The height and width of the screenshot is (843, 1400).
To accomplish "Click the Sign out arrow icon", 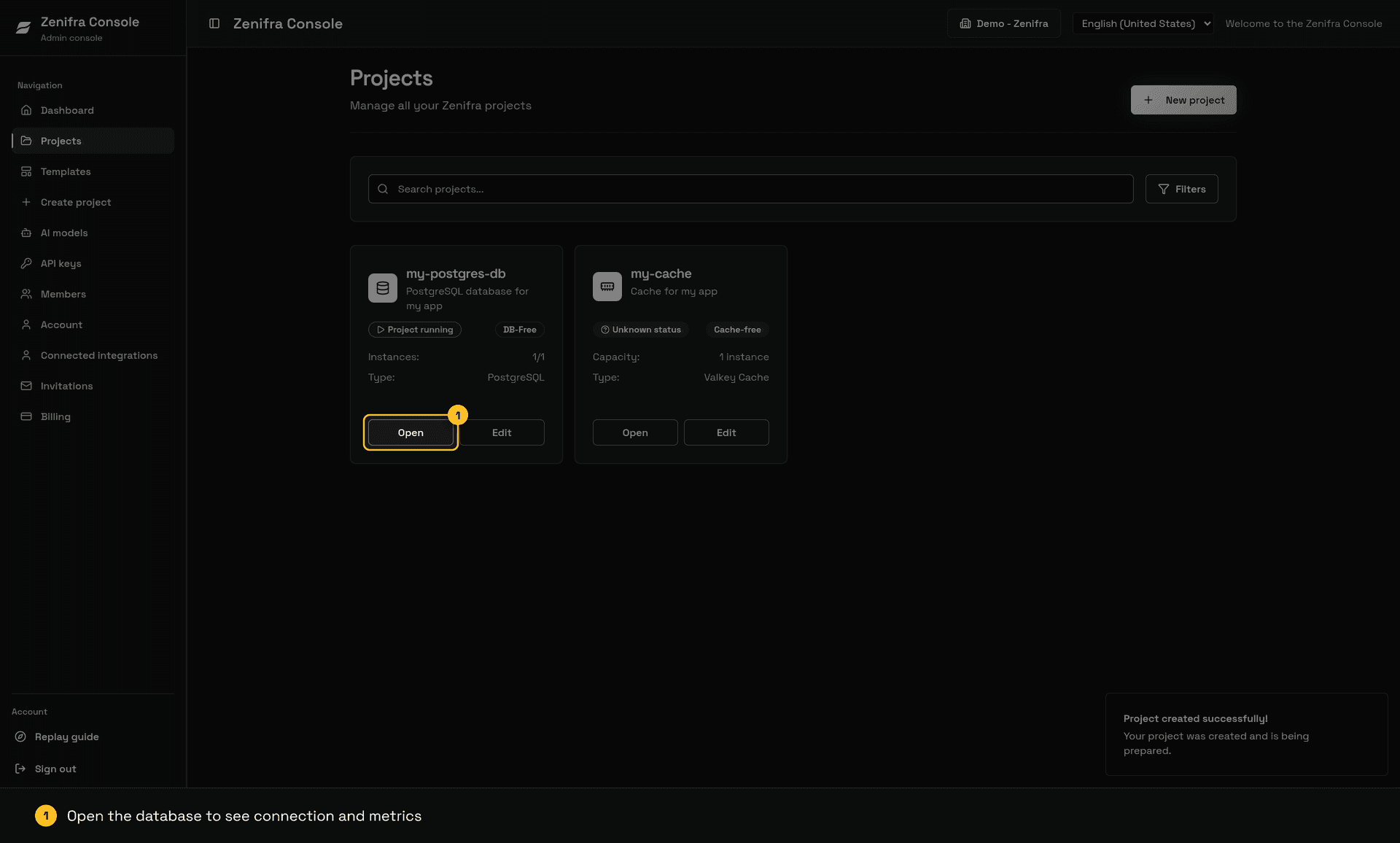I will [20, 769].
